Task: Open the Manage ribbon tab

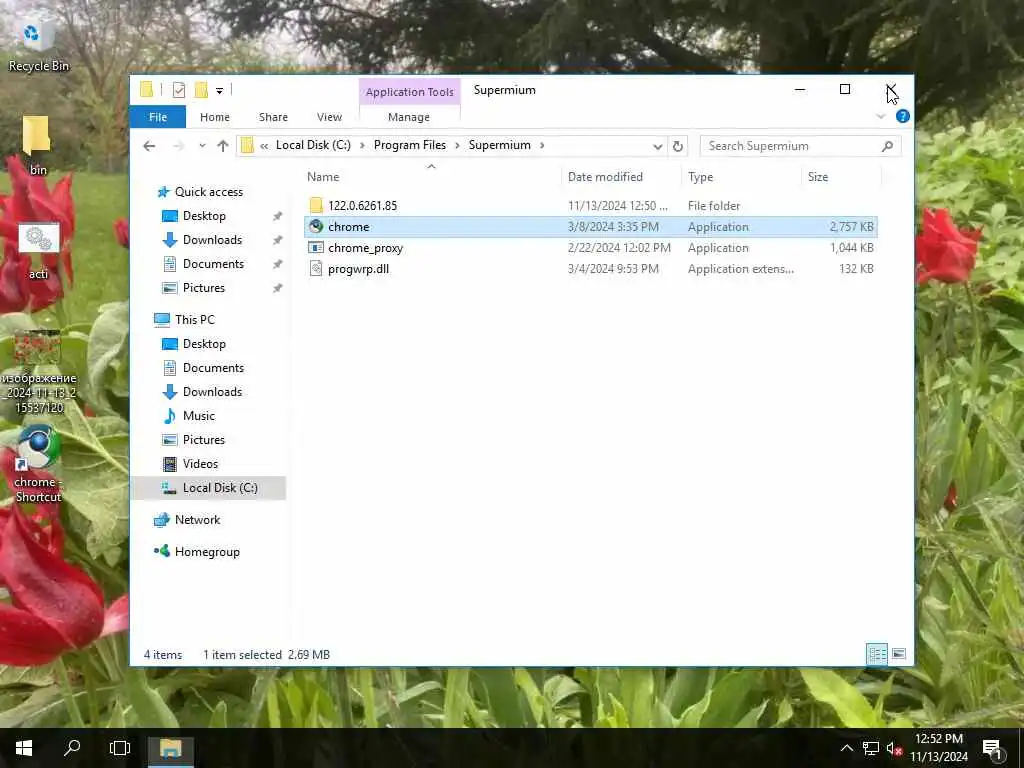Action: click(409, 117)
